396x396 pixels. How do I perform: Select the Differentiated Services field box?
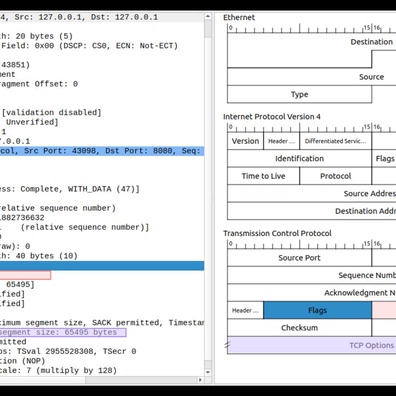335,141
